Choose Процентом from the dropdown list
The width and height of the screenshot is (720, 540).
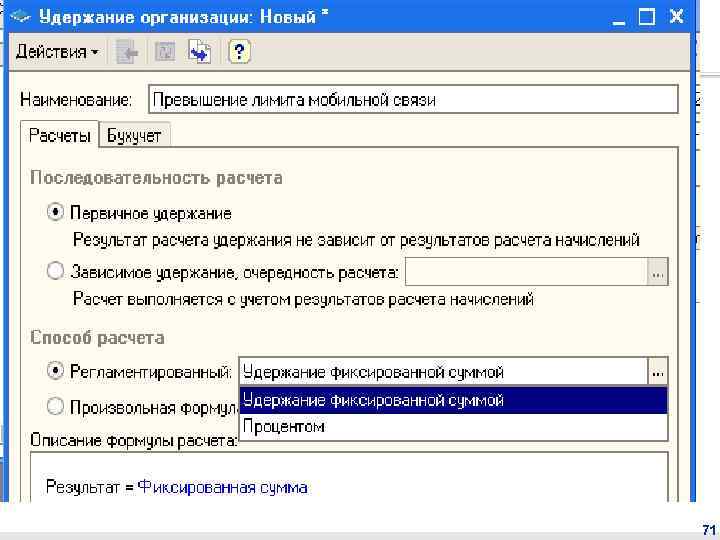click(453, 427)
